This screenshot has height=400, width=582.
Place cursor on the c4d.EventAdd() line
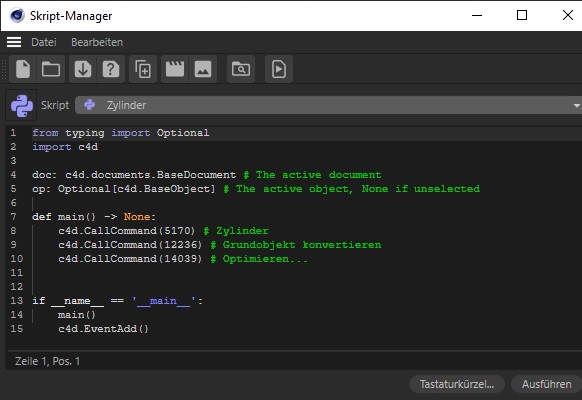pos(103,329)
